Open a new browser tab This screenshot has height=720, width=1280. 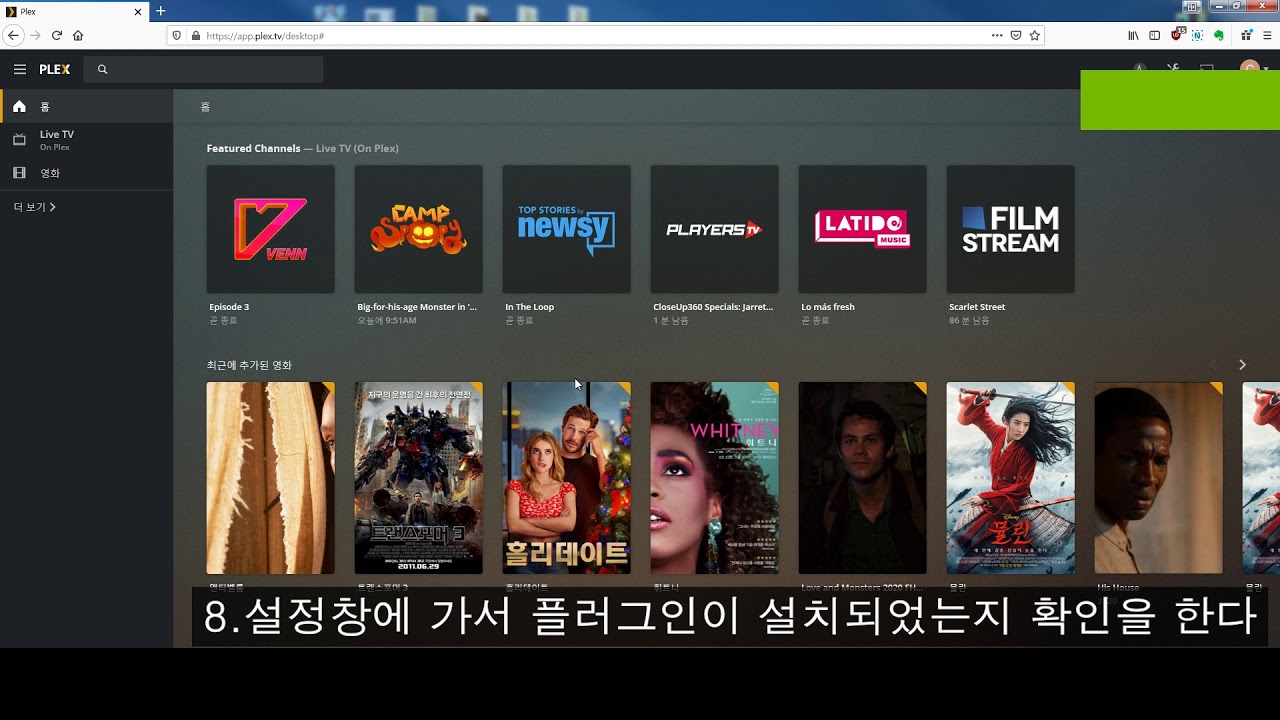tap(160, 11)
